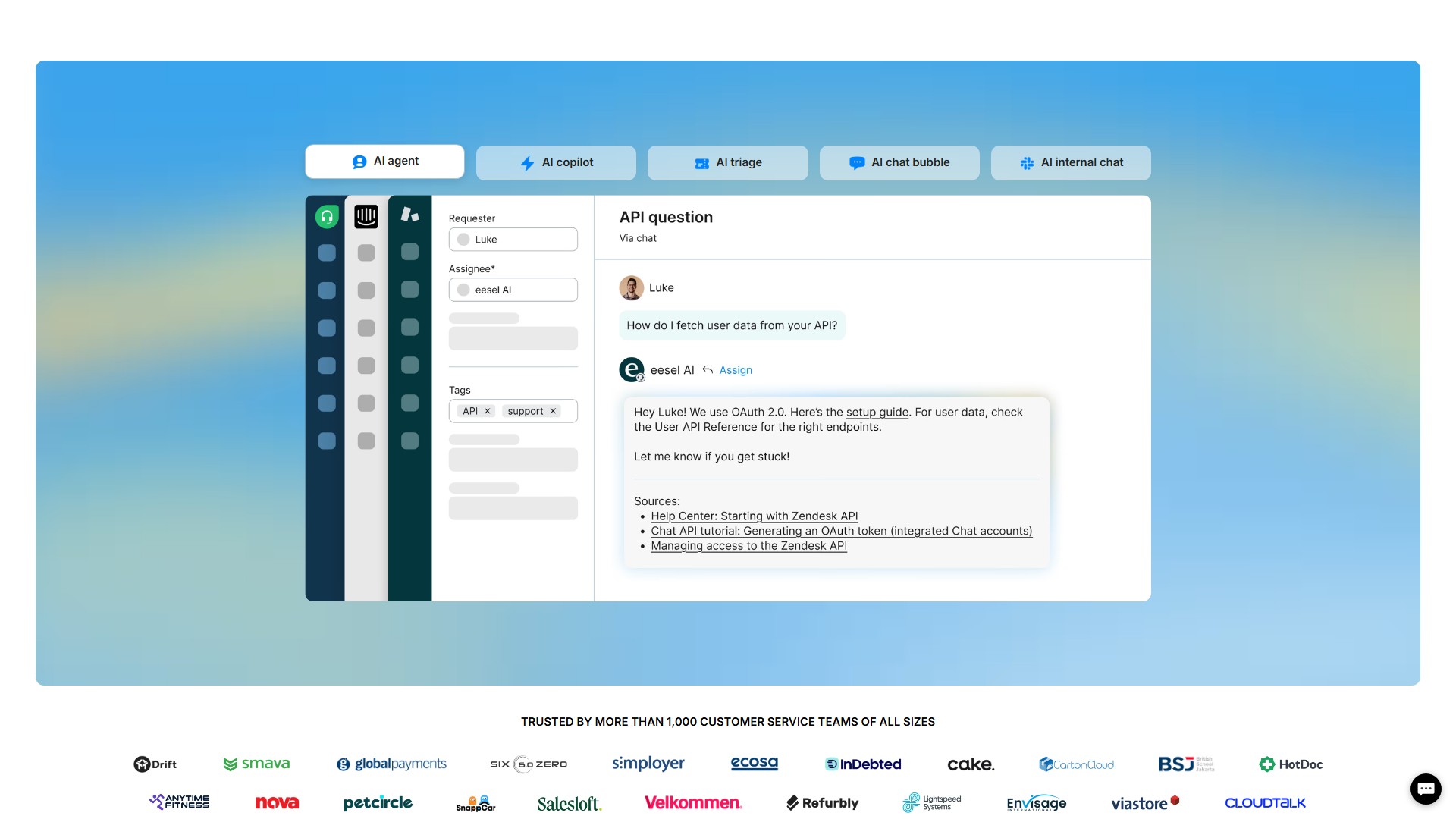
Task: Remove the support tag with its X
Action: pyautogui.click(x=554, y=411)
